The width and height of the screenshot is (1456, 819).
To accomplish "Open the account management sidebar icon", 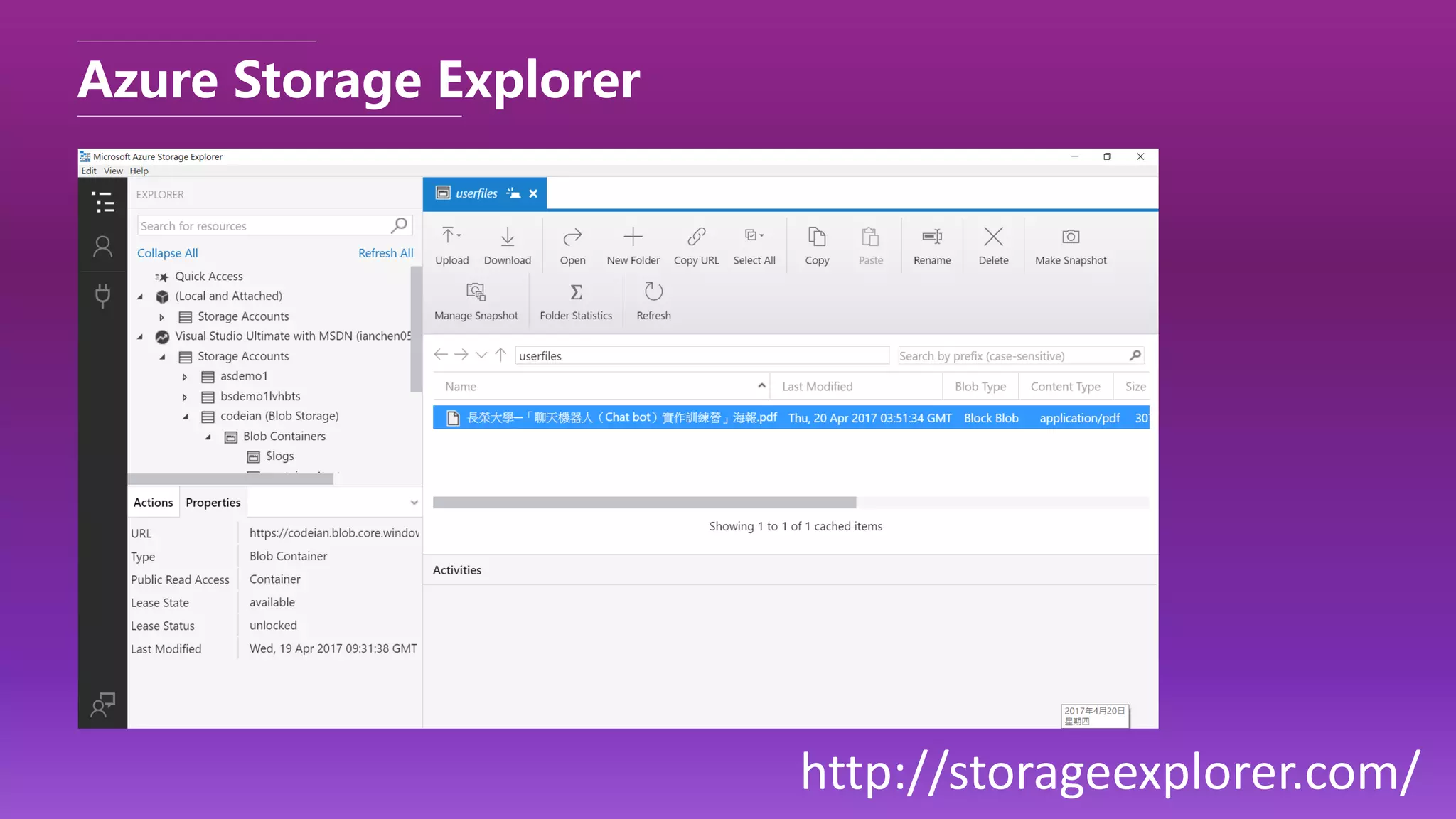I will [102, 247].
